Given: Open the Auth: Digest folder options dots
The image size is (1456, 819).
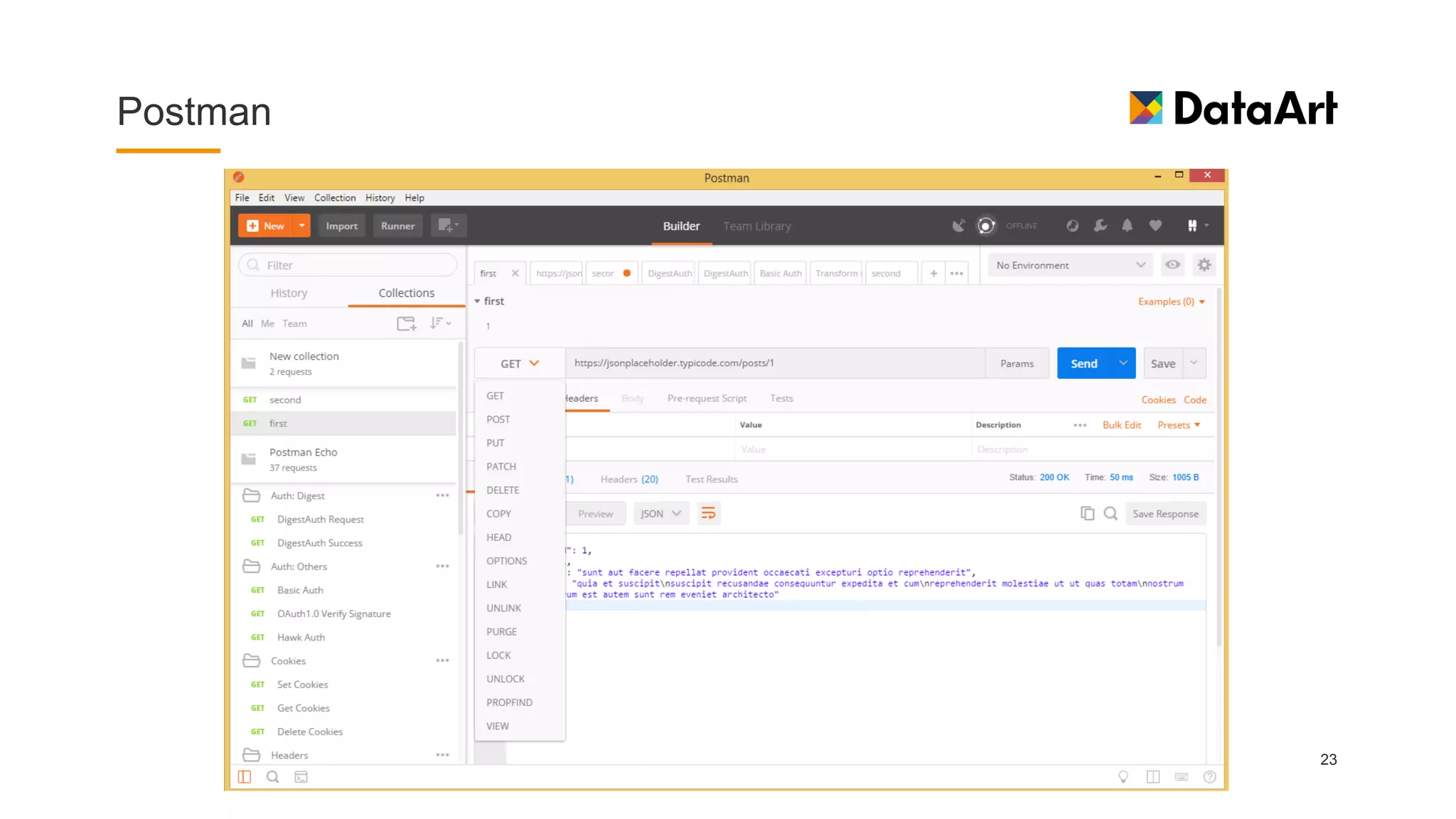Looking at the screenshot, I should (442, 496).
